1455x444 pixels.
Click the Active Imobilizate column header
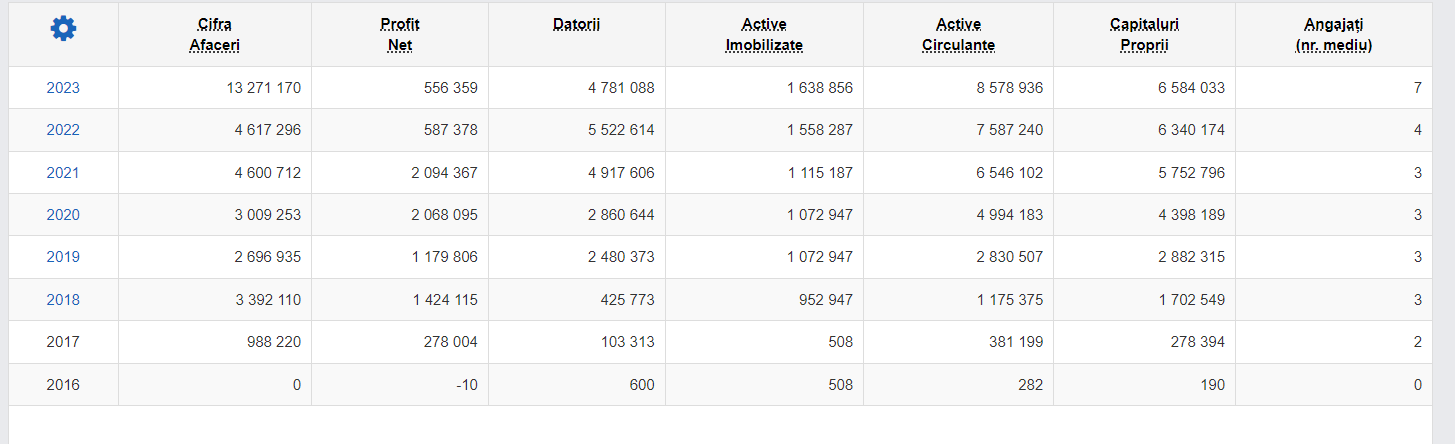pyautogui.click(x=764, y=34)
